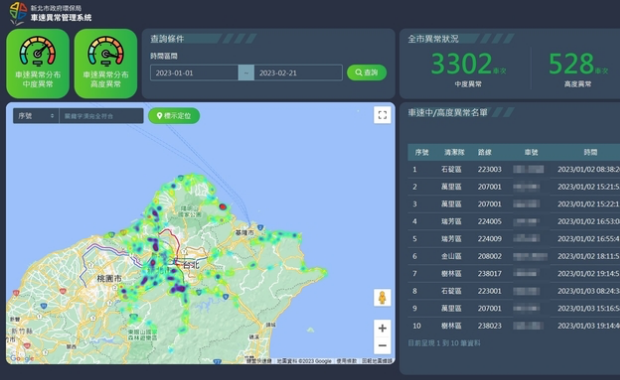620x380 pixels.
Task: Select row 1 route 223003
Action: 490,169
